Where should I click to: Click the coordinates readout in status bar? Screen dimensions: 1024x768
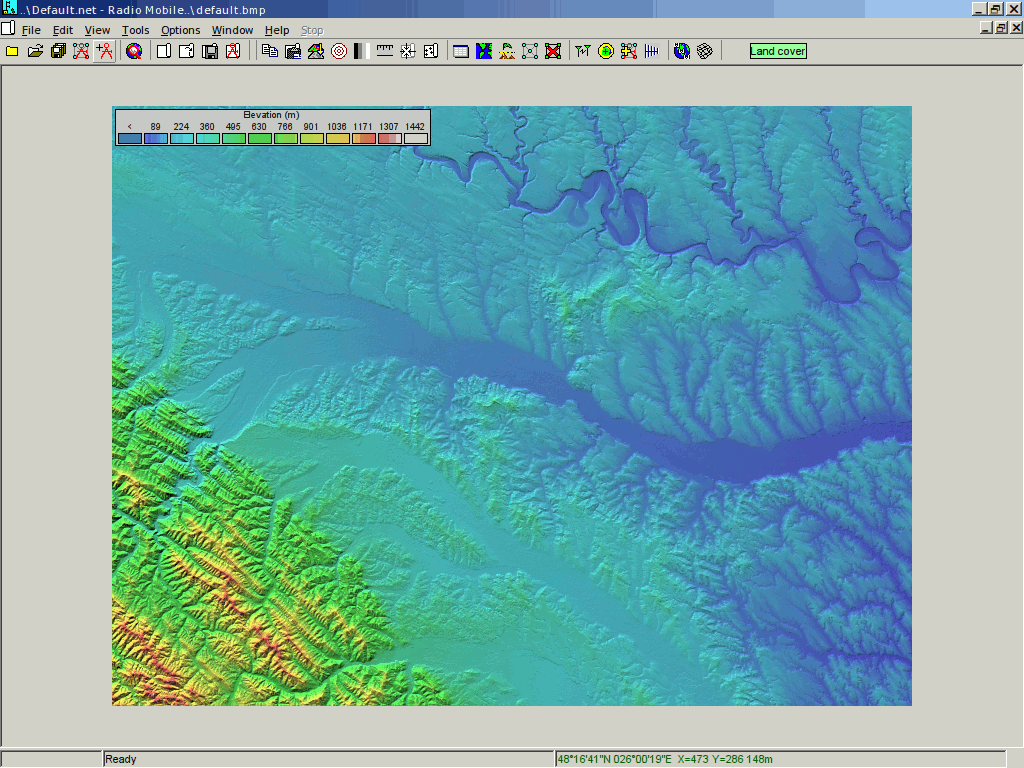coord(665,759)
